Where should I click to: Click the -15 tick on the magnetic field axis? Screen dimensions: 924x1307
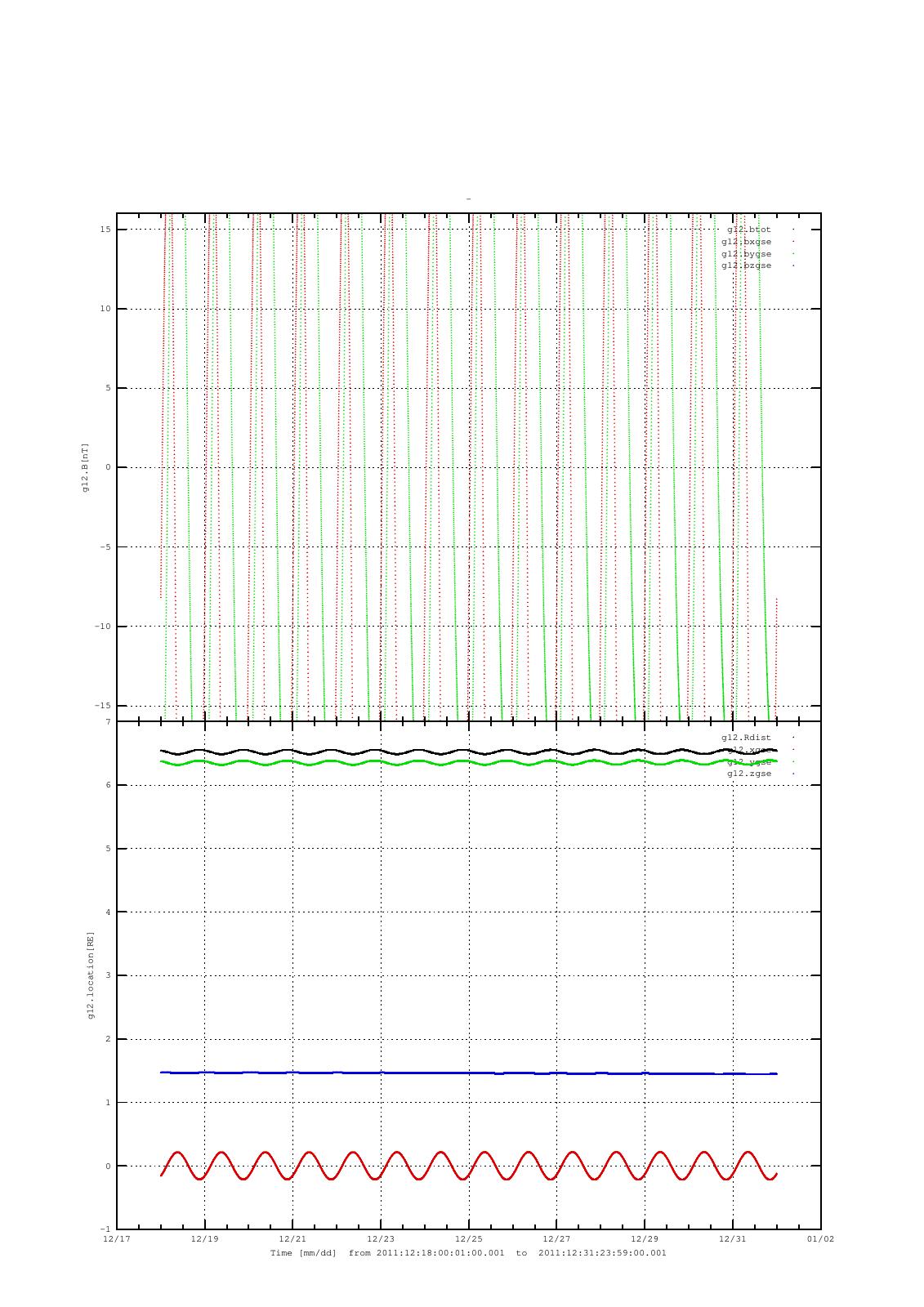(100, 706)
